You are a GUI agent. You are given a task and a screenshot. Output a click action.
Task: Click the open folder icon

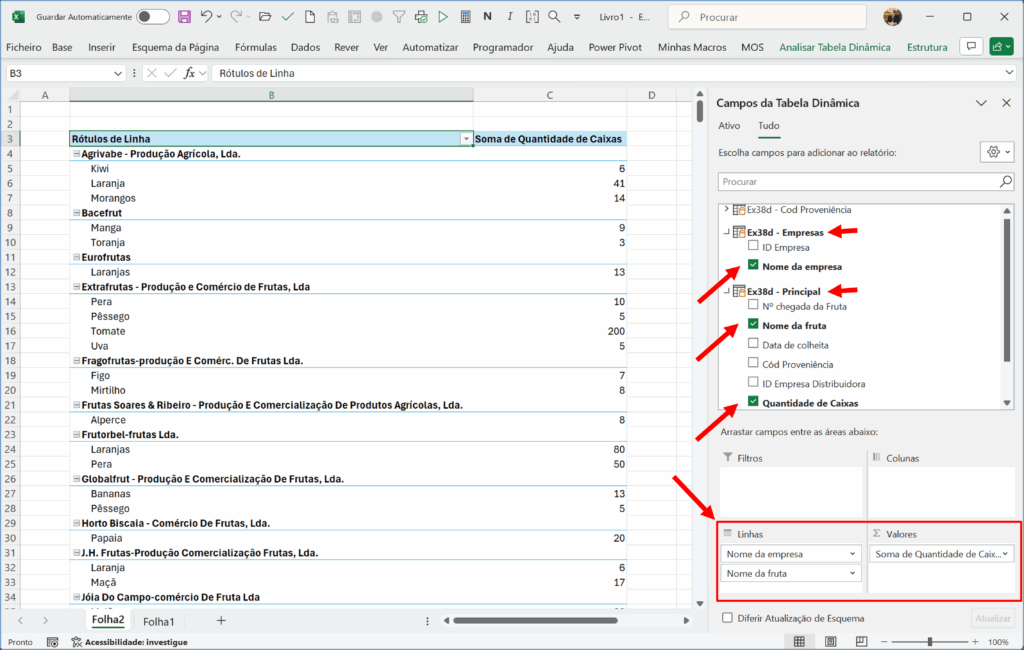point(264,17)
